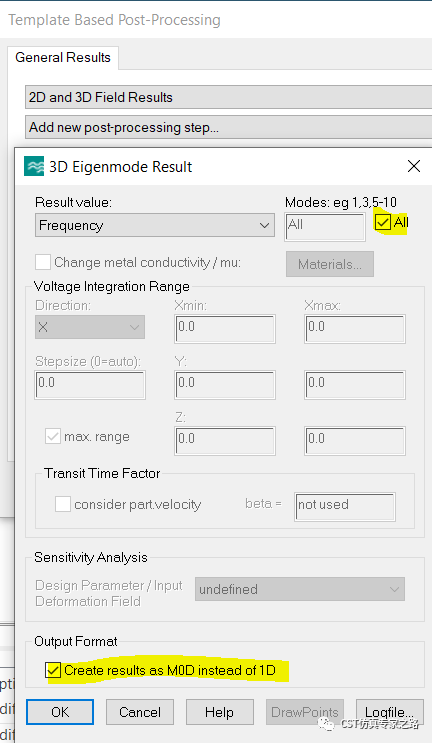Open the Result value Frequency dropdown

(155, 225)
